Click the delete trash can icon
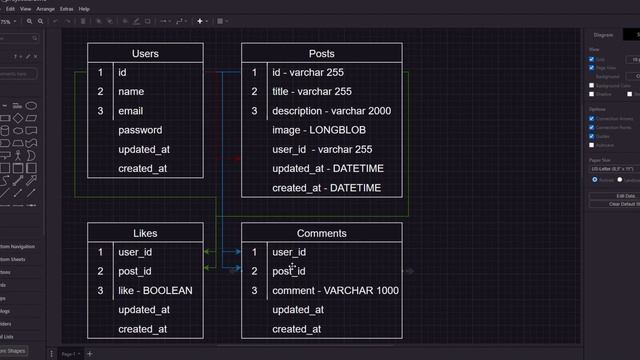Viewport: 640px width, 360px height. point(83,21)
